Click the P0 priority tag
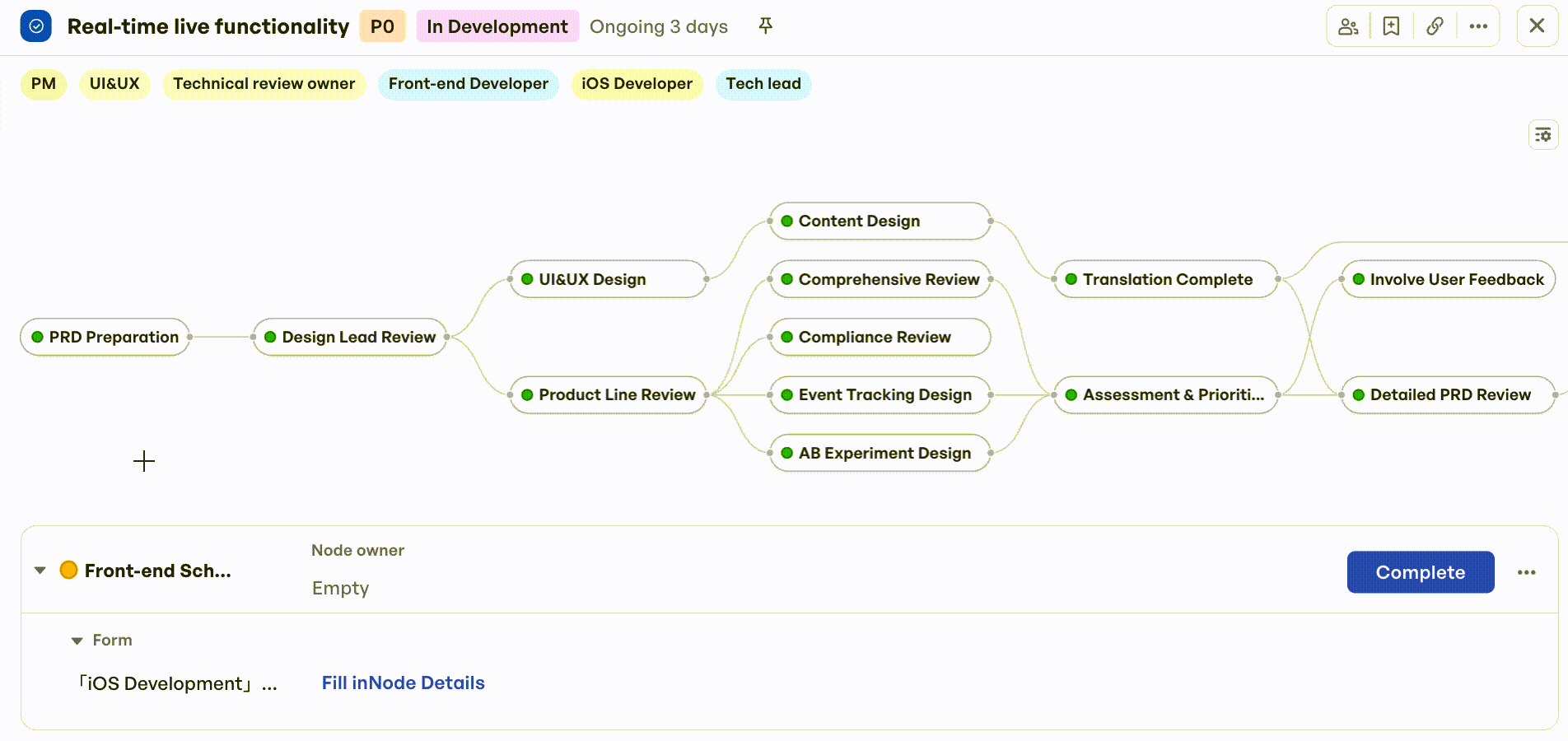The image size is (1568, 741). (382, 26)
